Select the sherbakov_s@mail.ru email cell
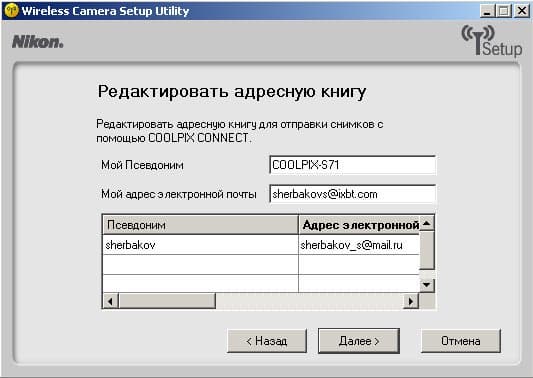Image resolution: width=533 pixels, height=378 pixels. point(359,245)
